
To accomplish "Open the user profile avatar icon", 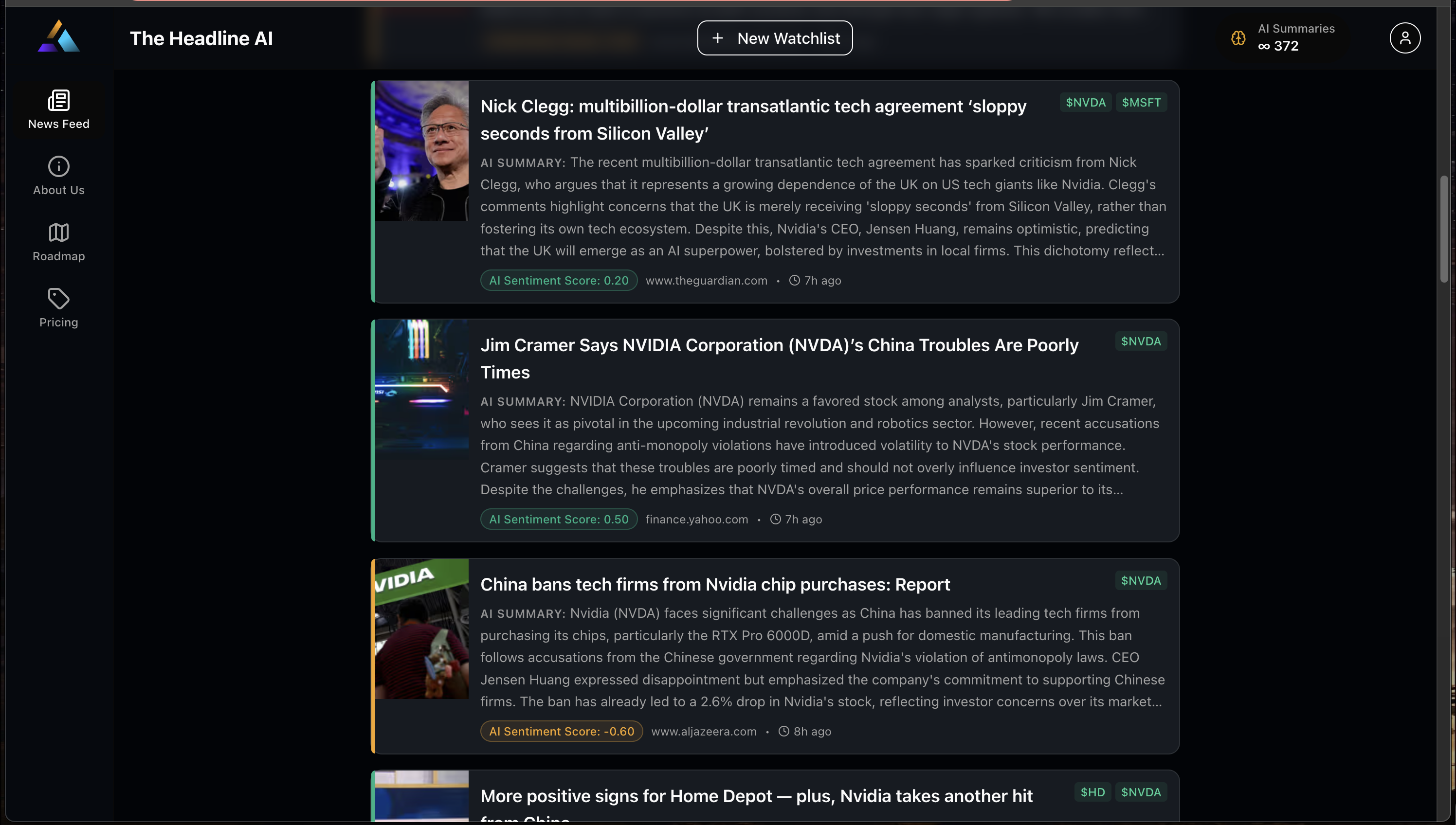I will 1405,38.
